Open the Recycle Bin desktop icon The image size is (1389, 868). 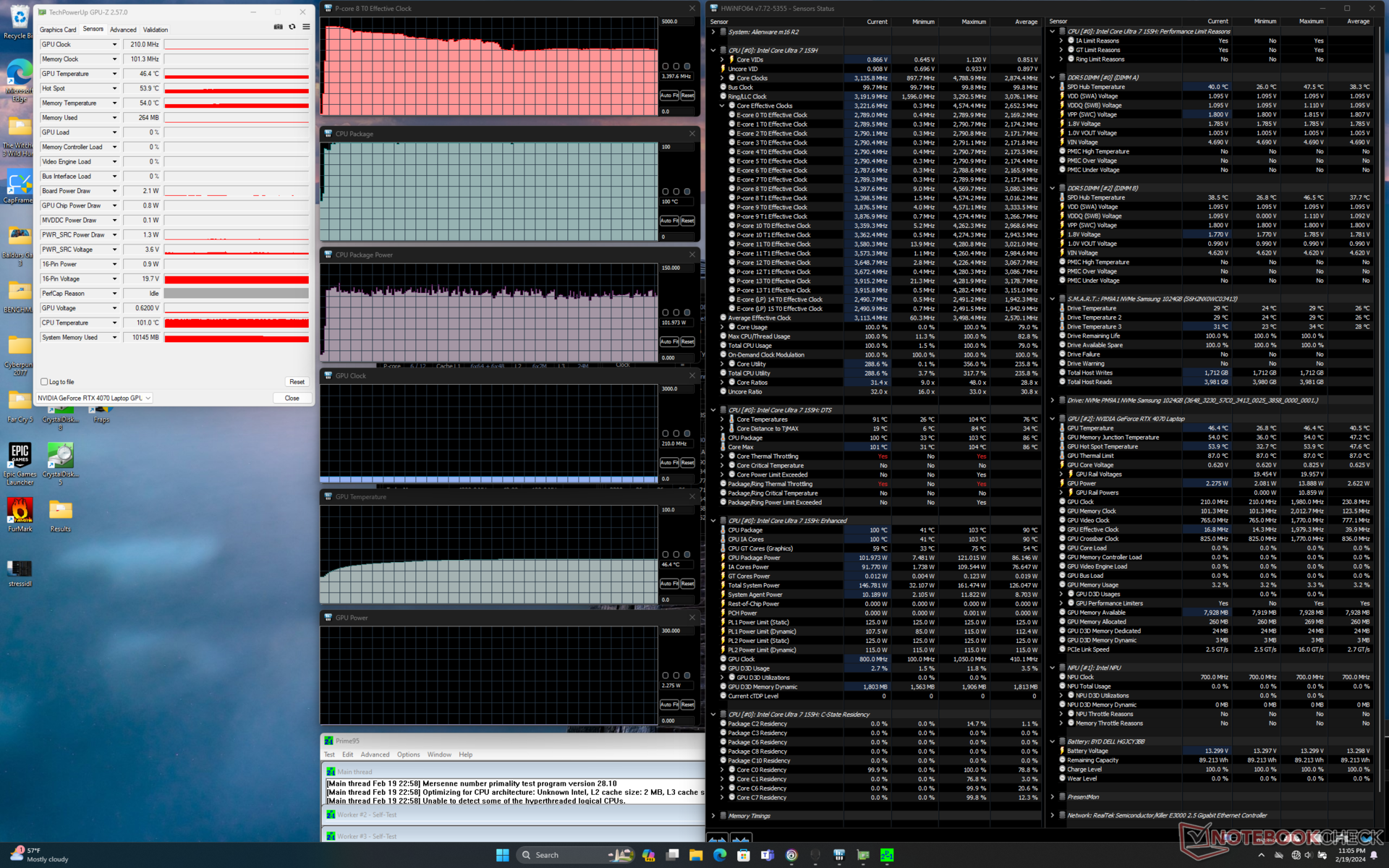coord(19,22)
